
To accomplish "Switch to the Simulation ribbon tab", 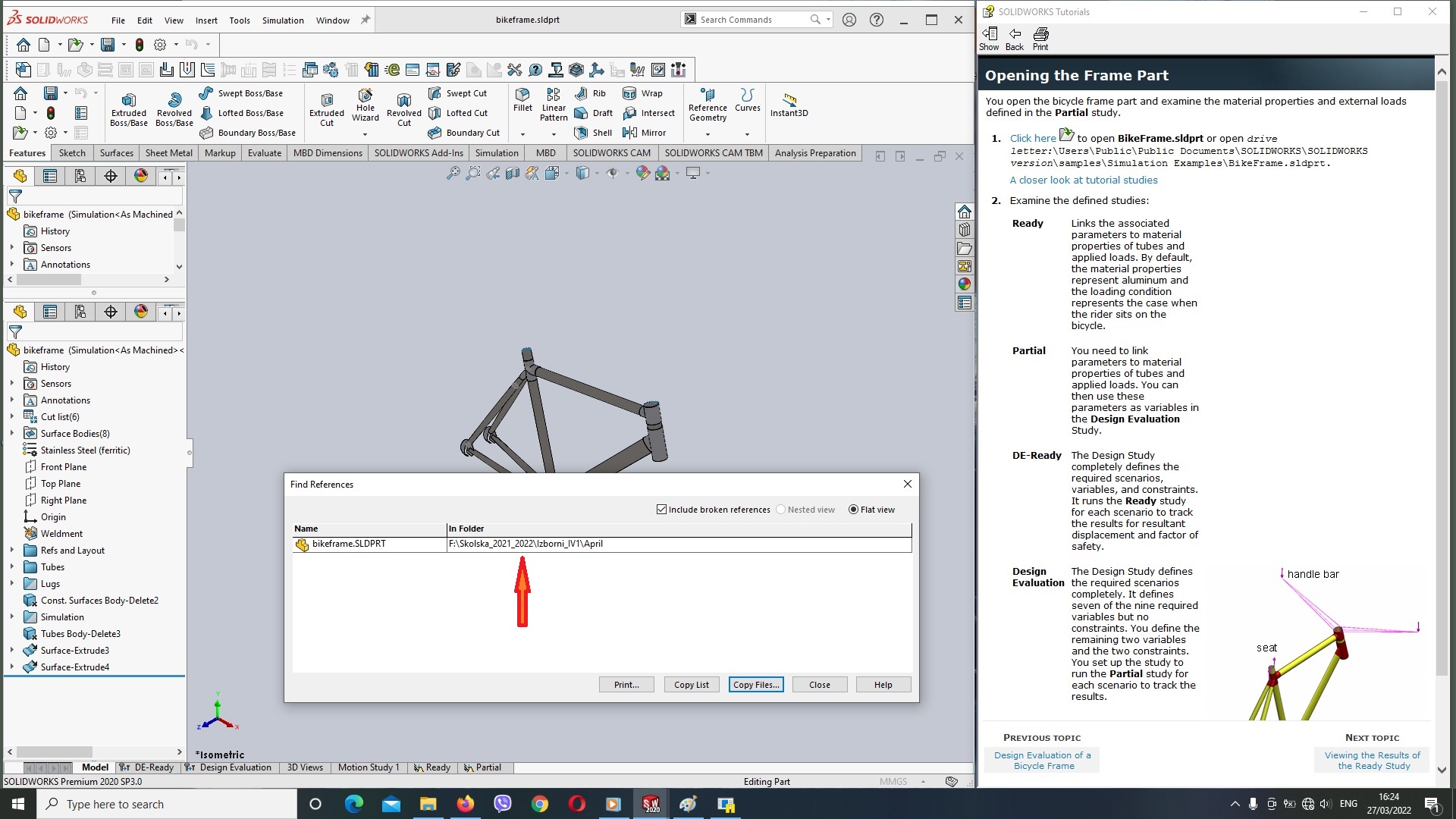I will 497,153.
